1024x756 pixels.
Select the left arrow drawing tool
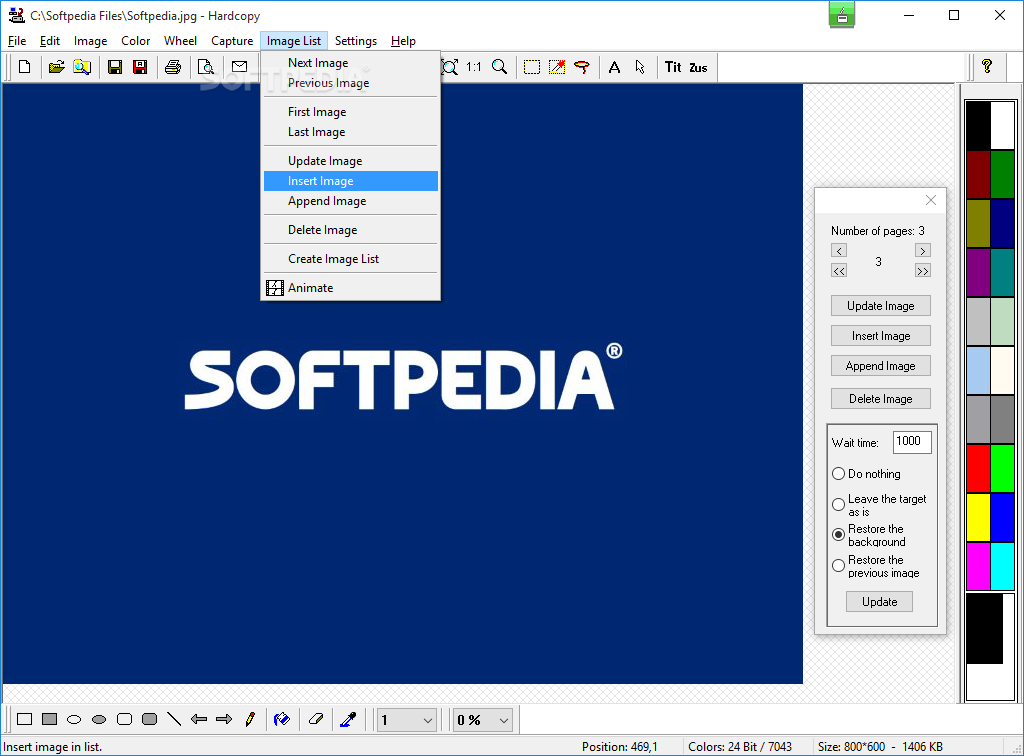pos(199,719)
